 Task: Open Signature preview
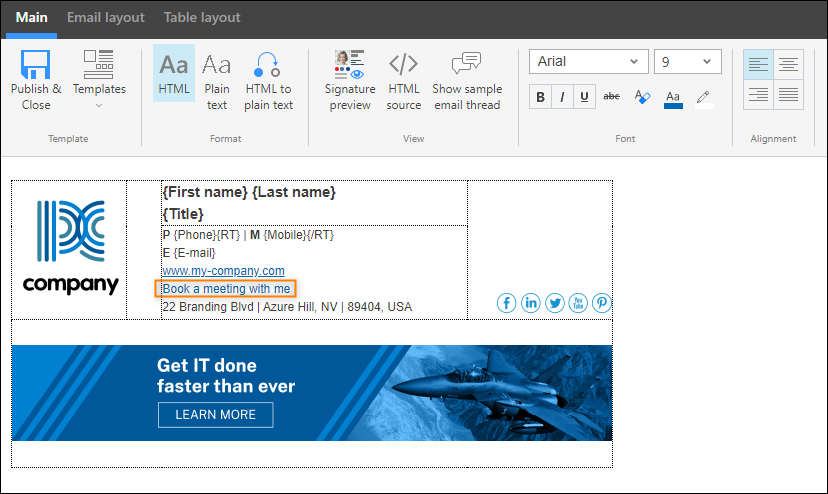coord(350,80)
